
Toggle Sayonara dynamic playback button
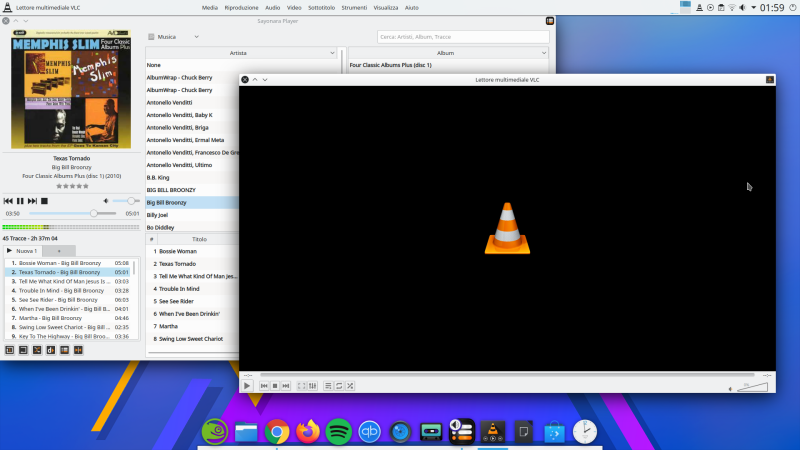(51, 350)
